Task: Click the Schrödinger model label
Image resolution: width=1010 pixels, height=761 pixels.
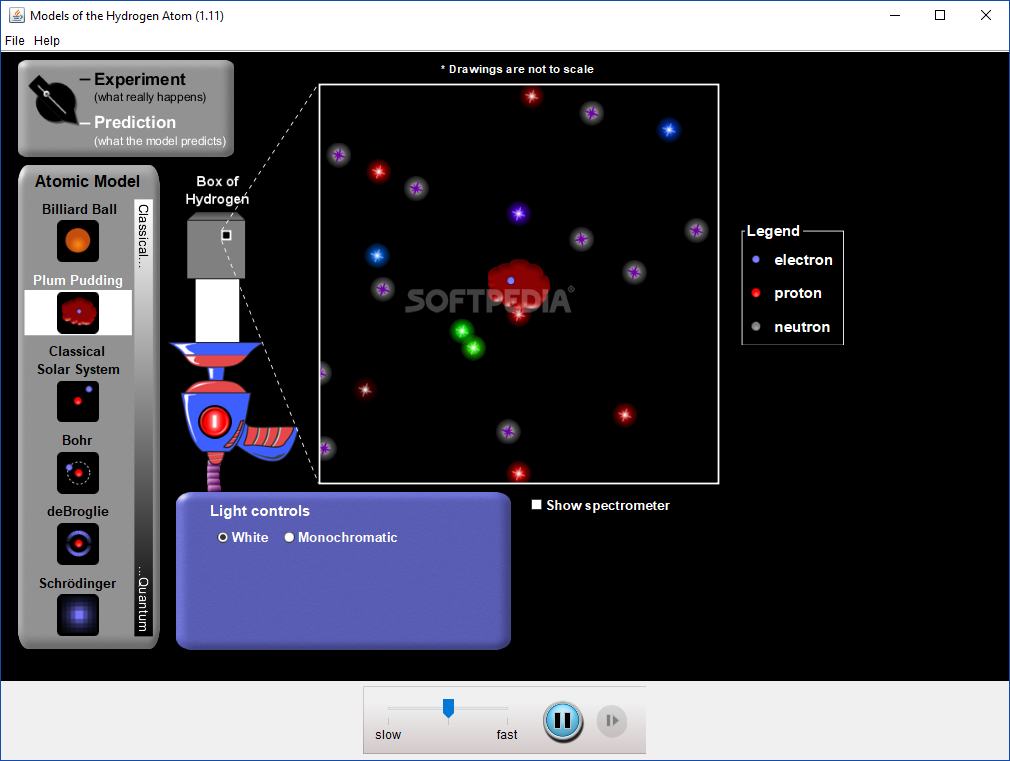Action: click(x=78, y=583)
